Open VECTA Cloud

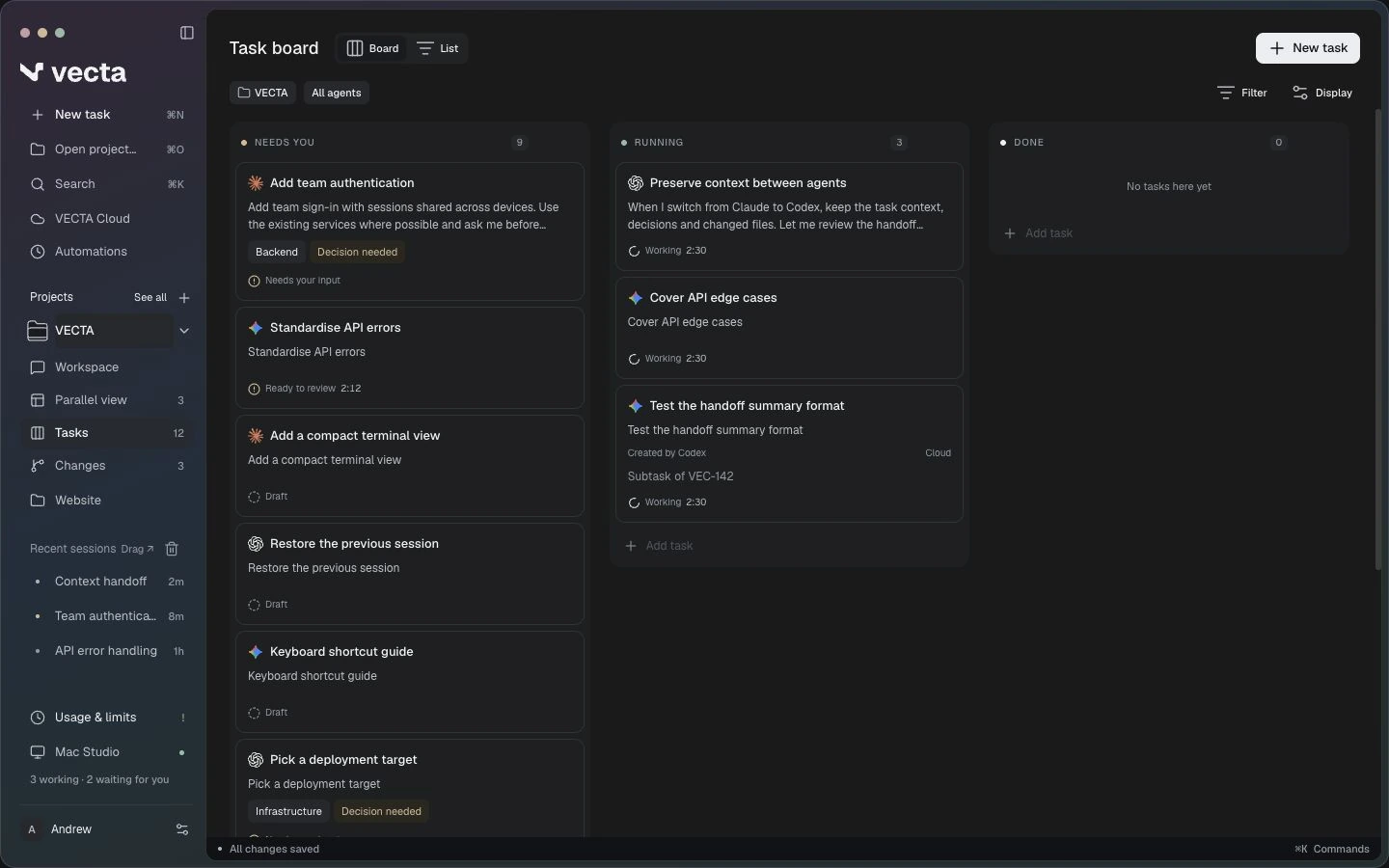tap(106, 219)
